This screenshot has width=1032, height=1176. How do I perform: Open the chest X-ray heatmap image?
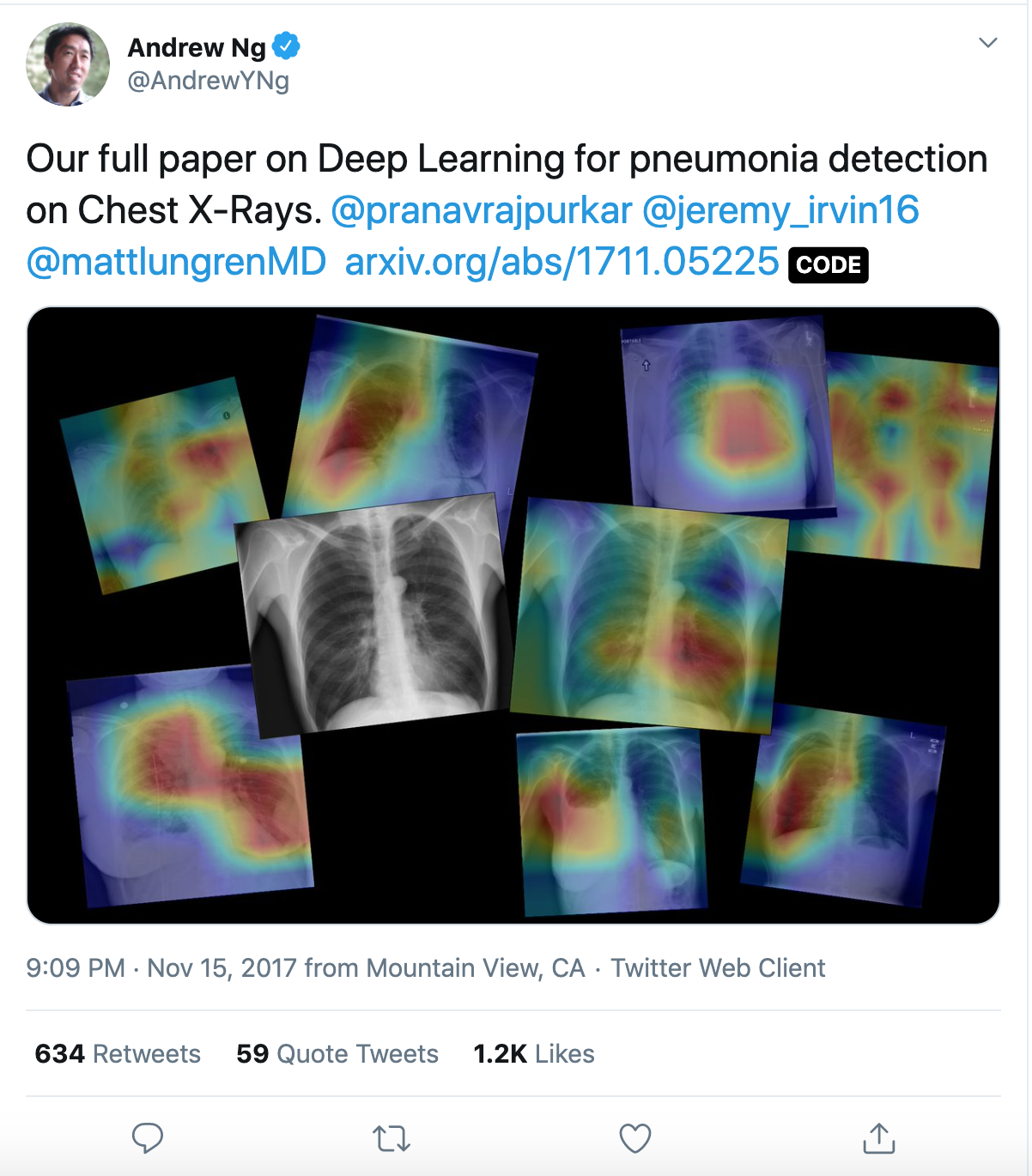point(513,615)
